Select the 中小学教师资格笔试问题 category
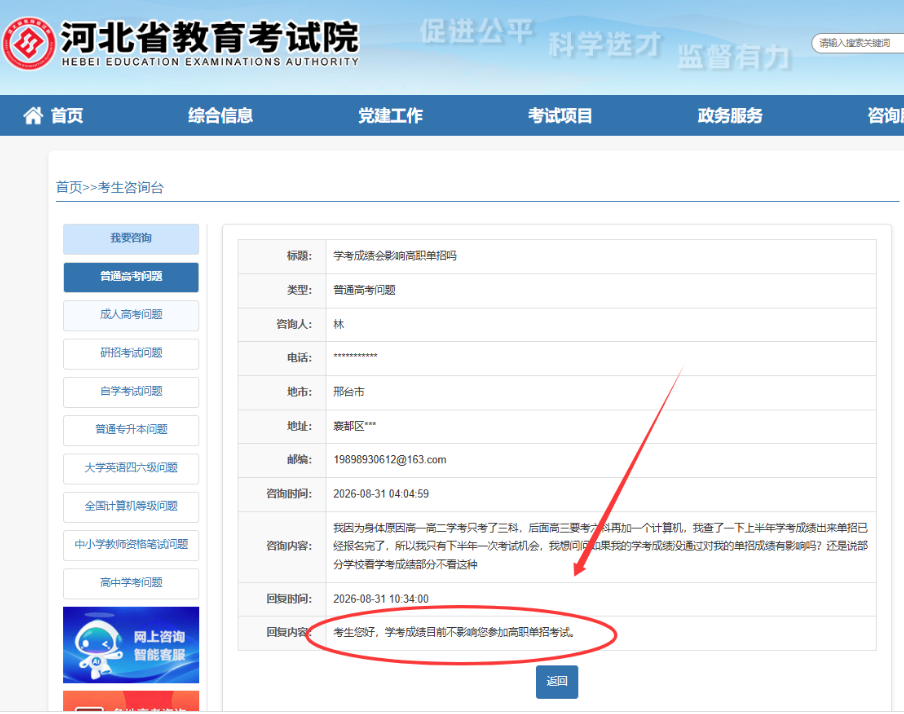 coord(131,545)
